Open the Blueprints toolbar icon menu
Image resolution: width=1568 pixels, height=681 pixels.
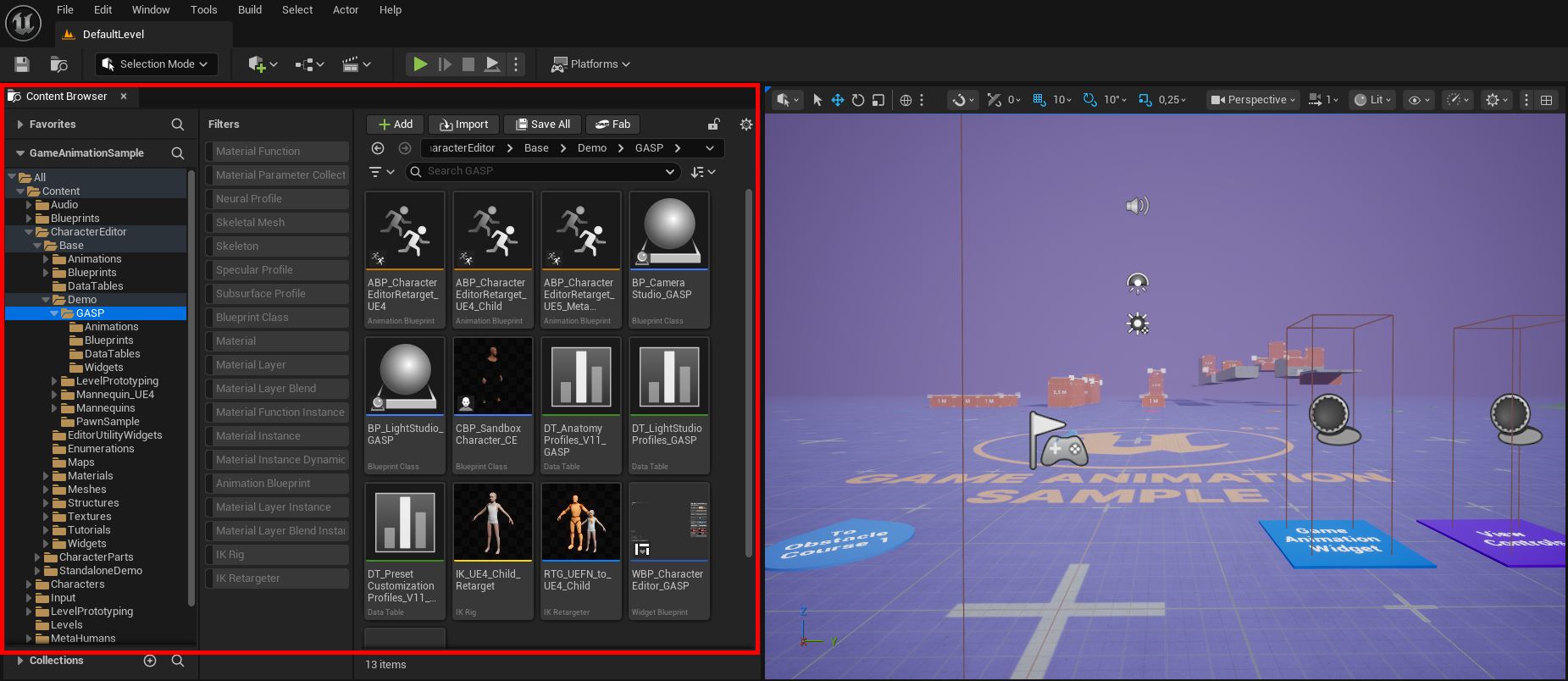(309, 64)
